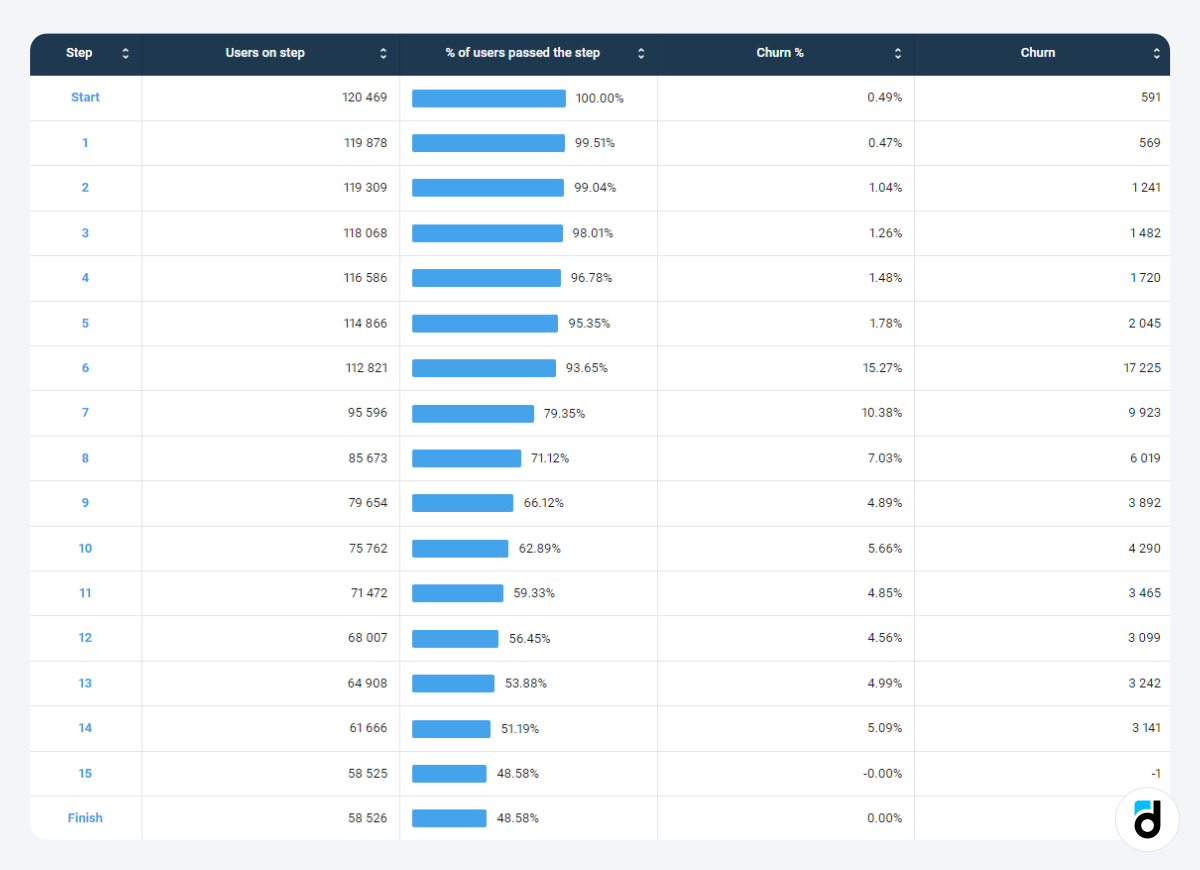The height and width of the screenshot is (870, 1200).
Task: Select the 17 225 churn value cell
Action: (1141, 368)
